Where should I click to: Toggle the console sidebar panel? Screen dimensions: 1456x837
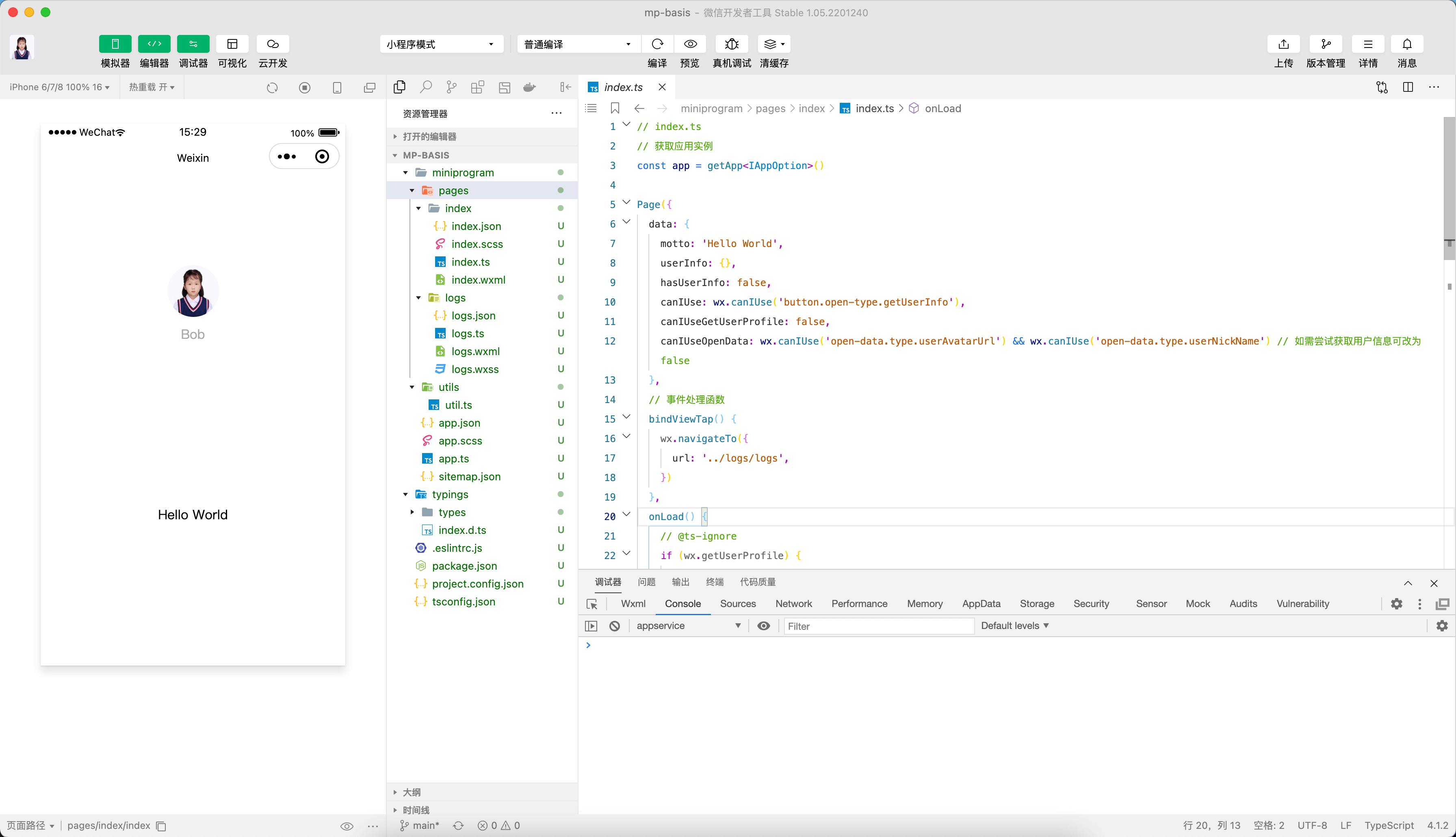[x=591, y=626]
